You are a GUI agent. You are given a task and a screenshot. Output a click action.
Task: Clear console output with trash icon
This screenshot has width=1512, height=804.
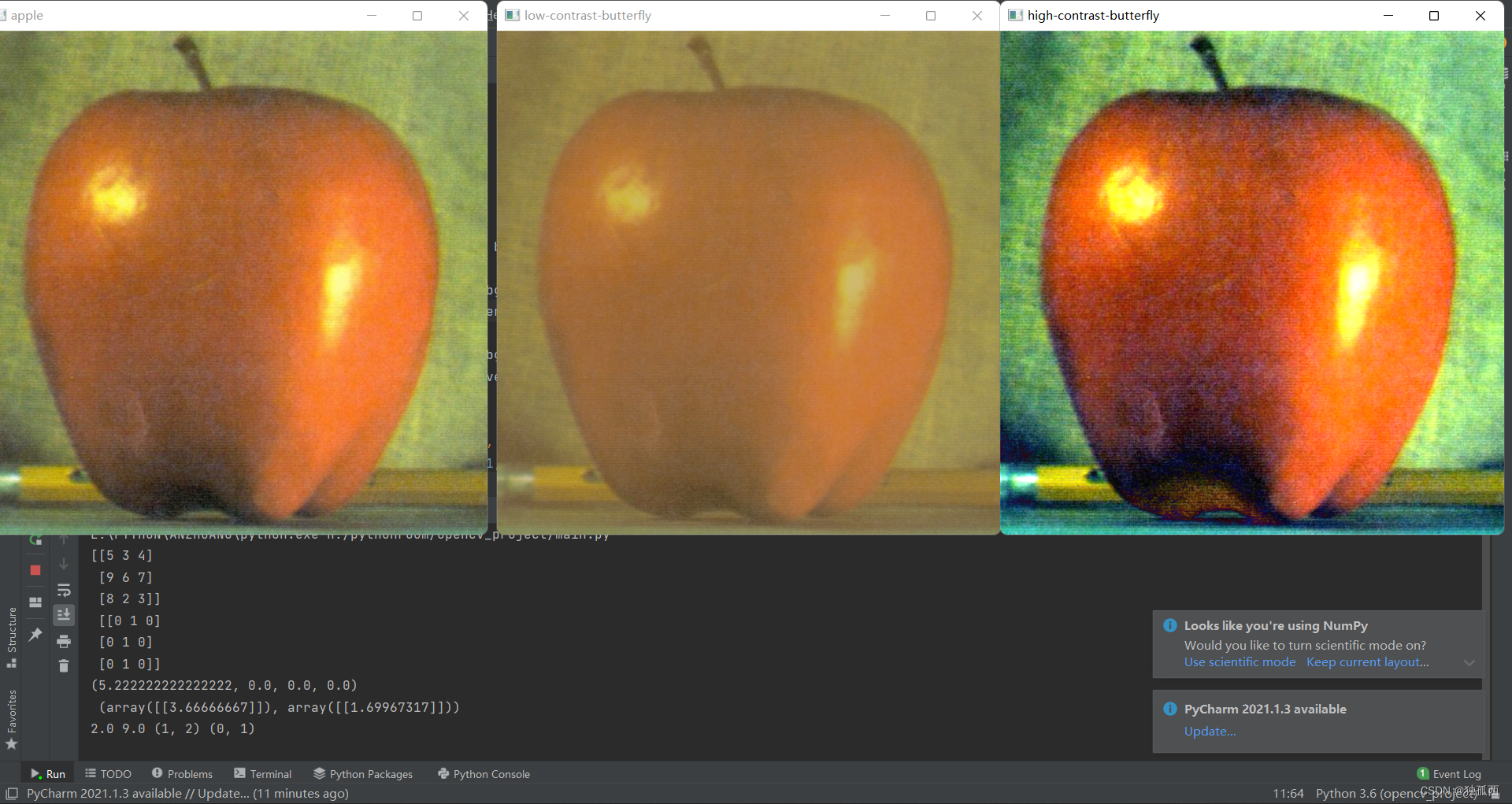pos(64,666)
